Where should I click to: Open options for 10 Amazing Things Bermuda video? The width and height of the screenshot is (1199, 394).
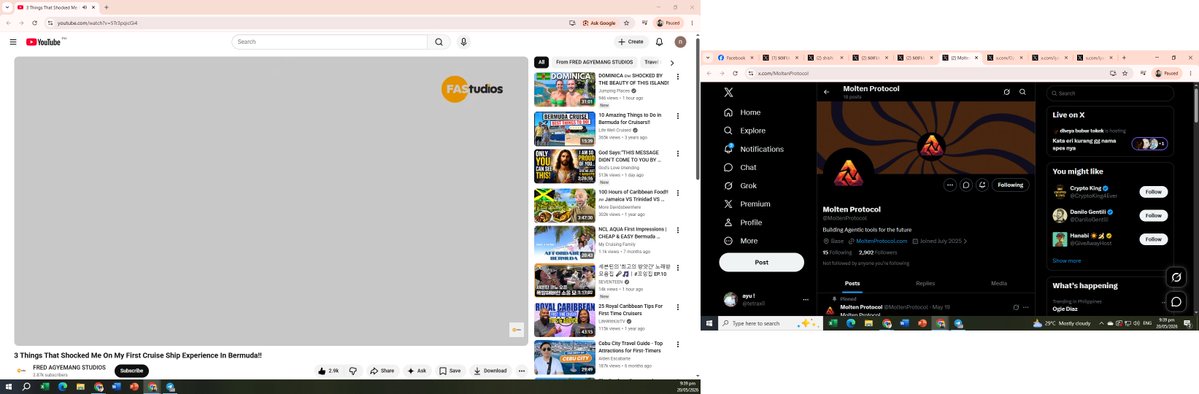(677, 116)
